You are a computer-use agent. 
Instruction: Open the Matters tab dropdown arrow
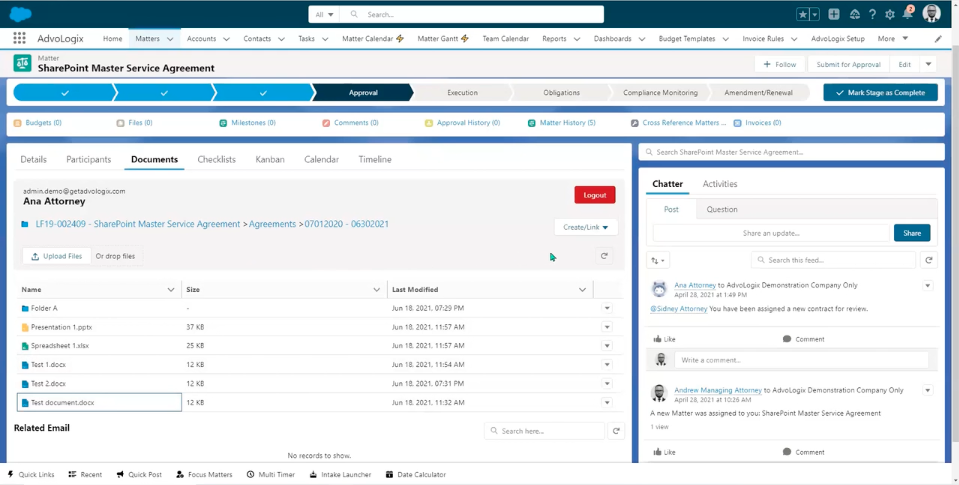pos(171,39)
